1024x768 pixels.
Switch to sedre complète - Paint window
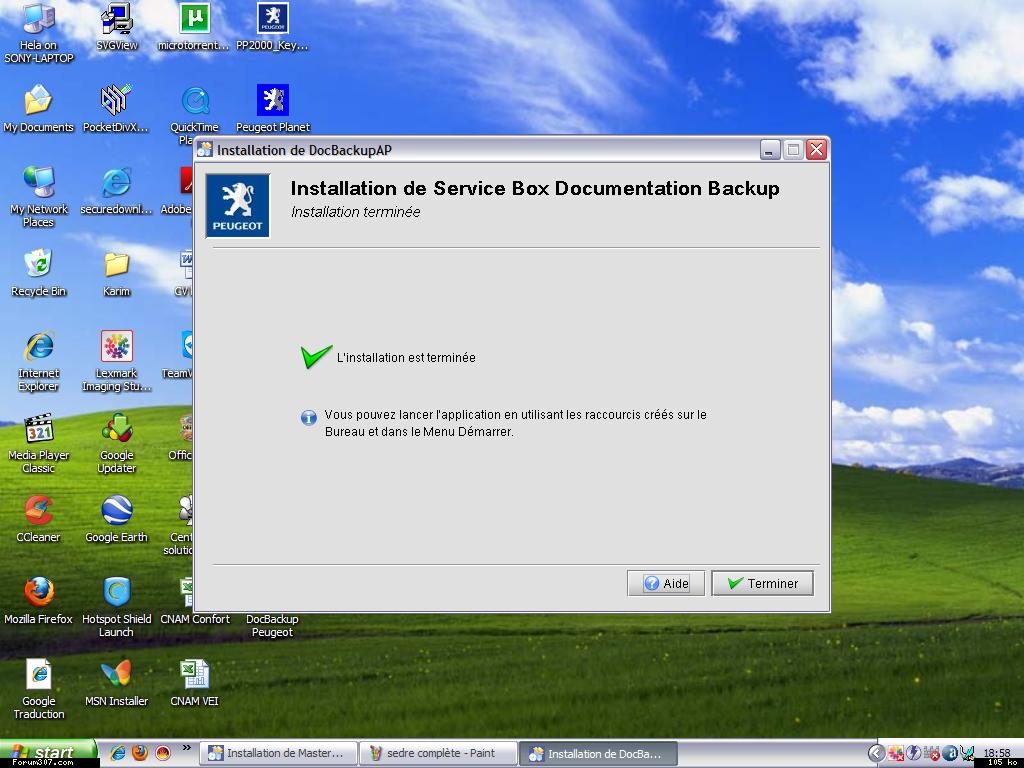pyautogui.click(x=438, y=754)
